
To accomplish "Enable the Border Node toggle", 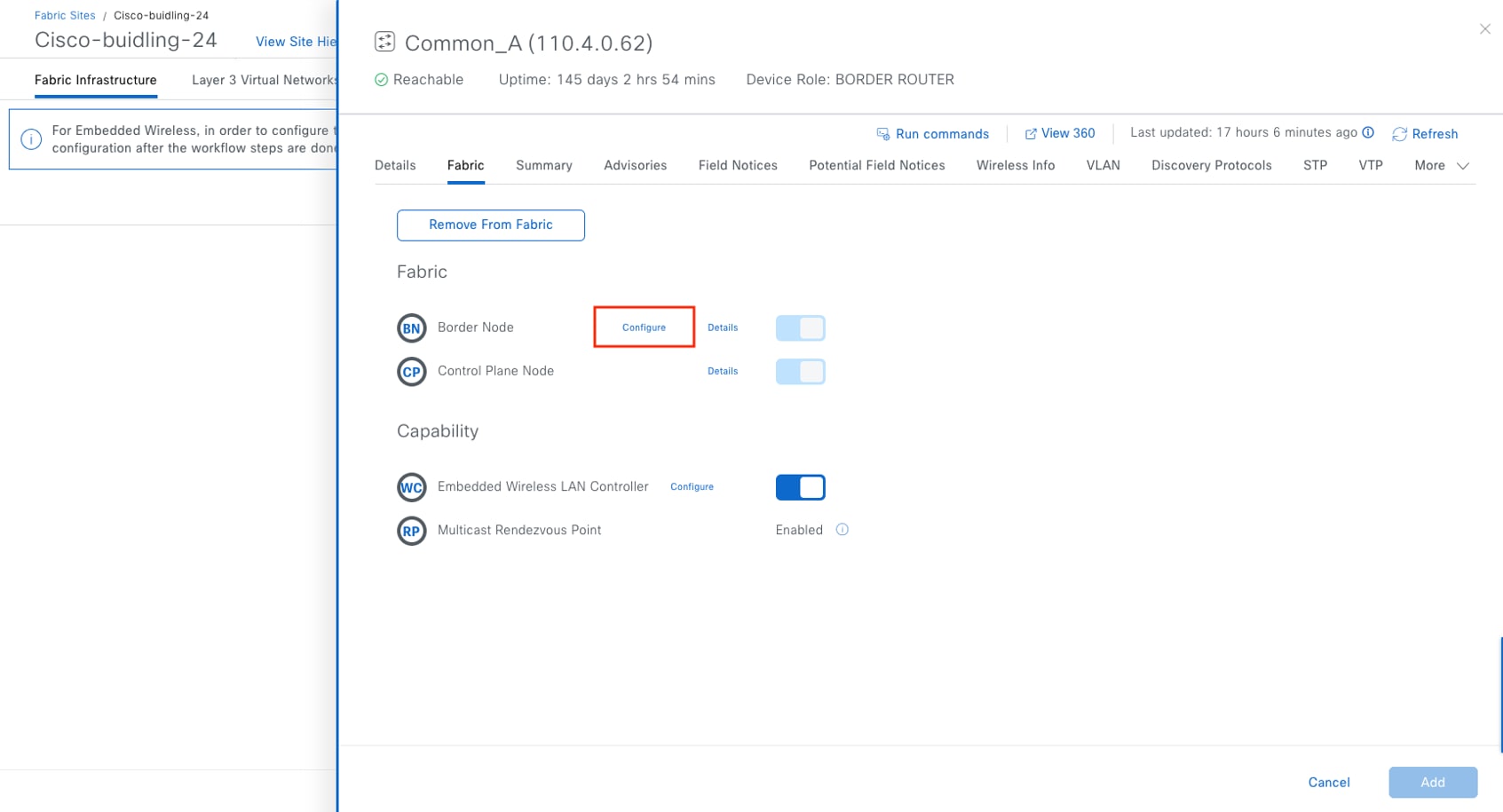I will coord(800,327).
